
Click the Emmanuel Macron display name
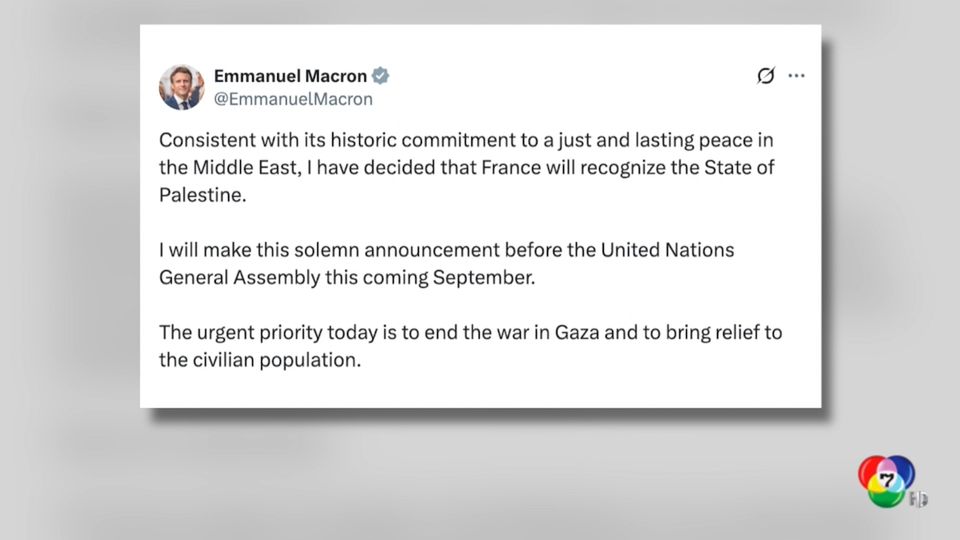coord(290,76)
